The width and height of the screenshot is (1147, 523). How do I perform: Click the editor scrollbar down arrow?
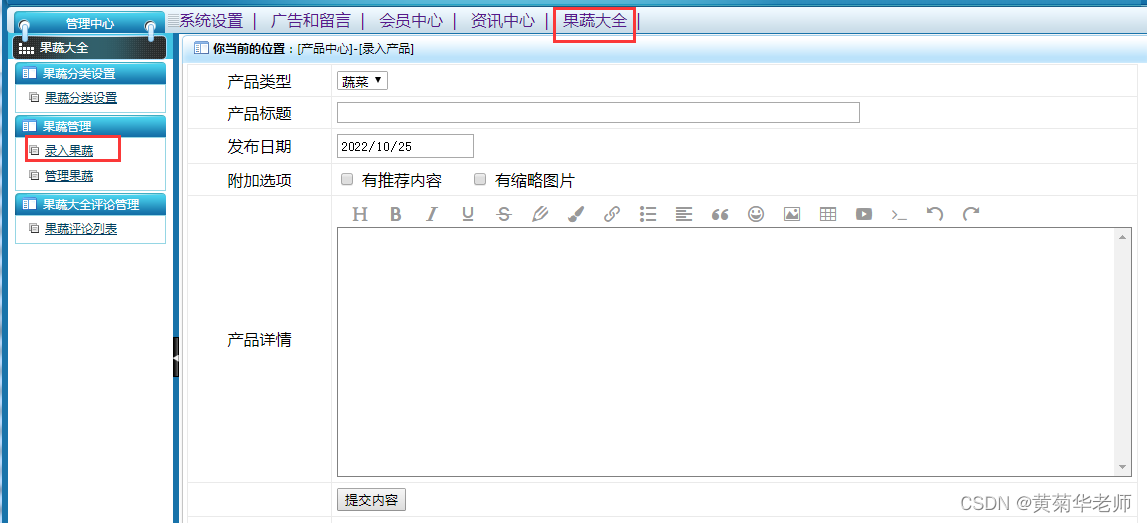1124,468
